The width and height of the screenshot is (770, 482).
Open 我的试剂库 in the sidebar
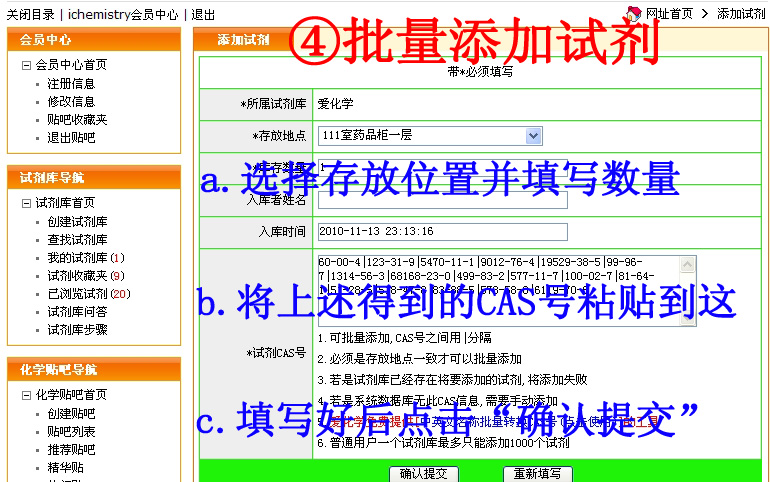[77, 258]
